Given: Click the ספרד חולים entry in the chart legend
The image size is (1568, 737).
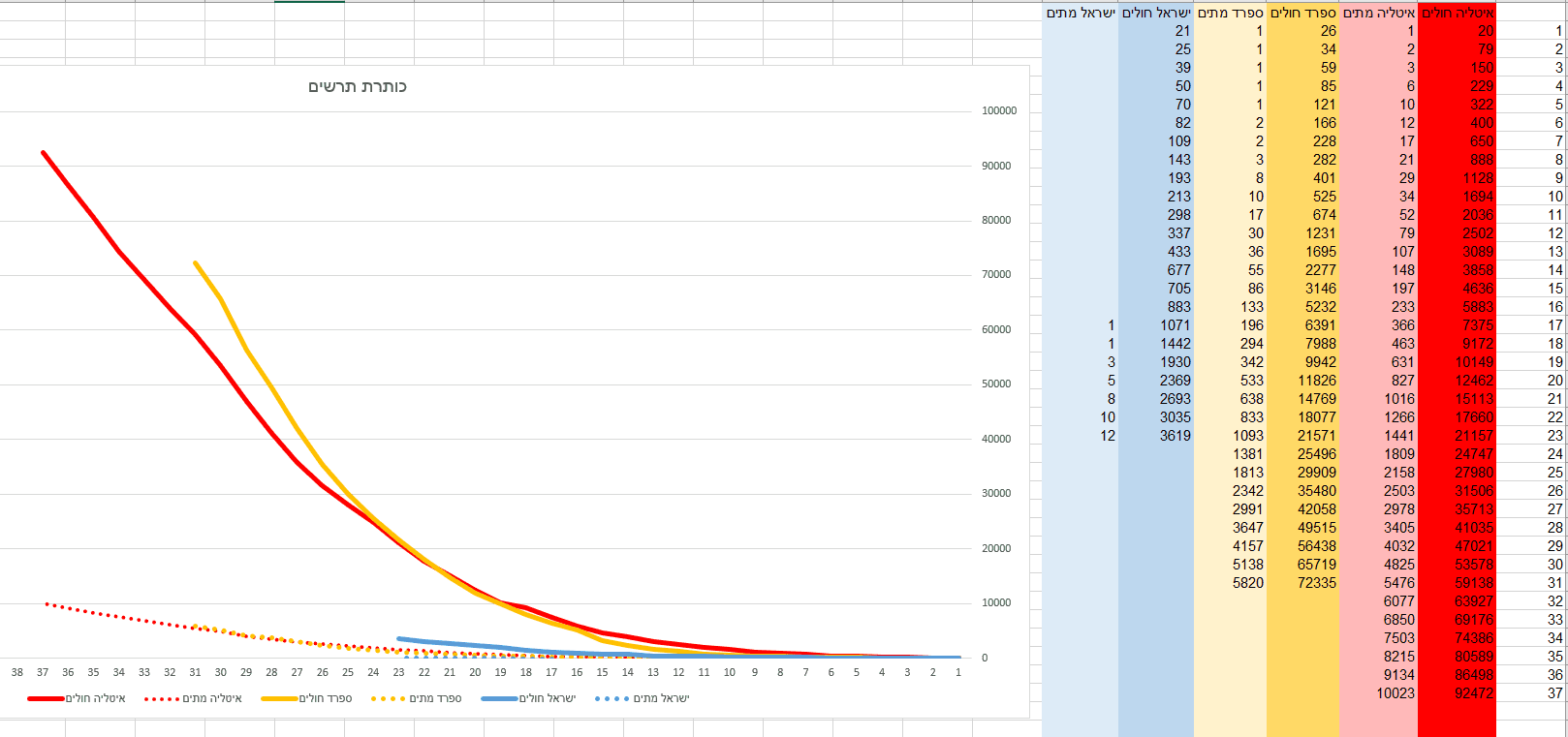Looking at the screenshot, I should coord(307,698).
